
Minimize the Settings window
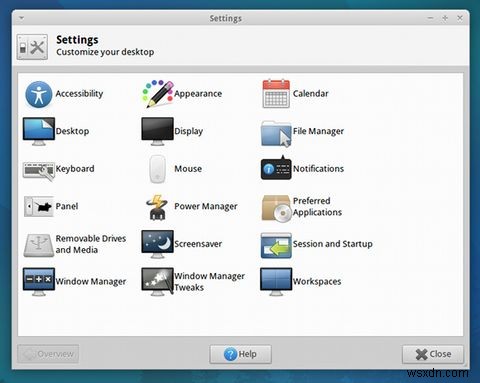click(430, 18)
